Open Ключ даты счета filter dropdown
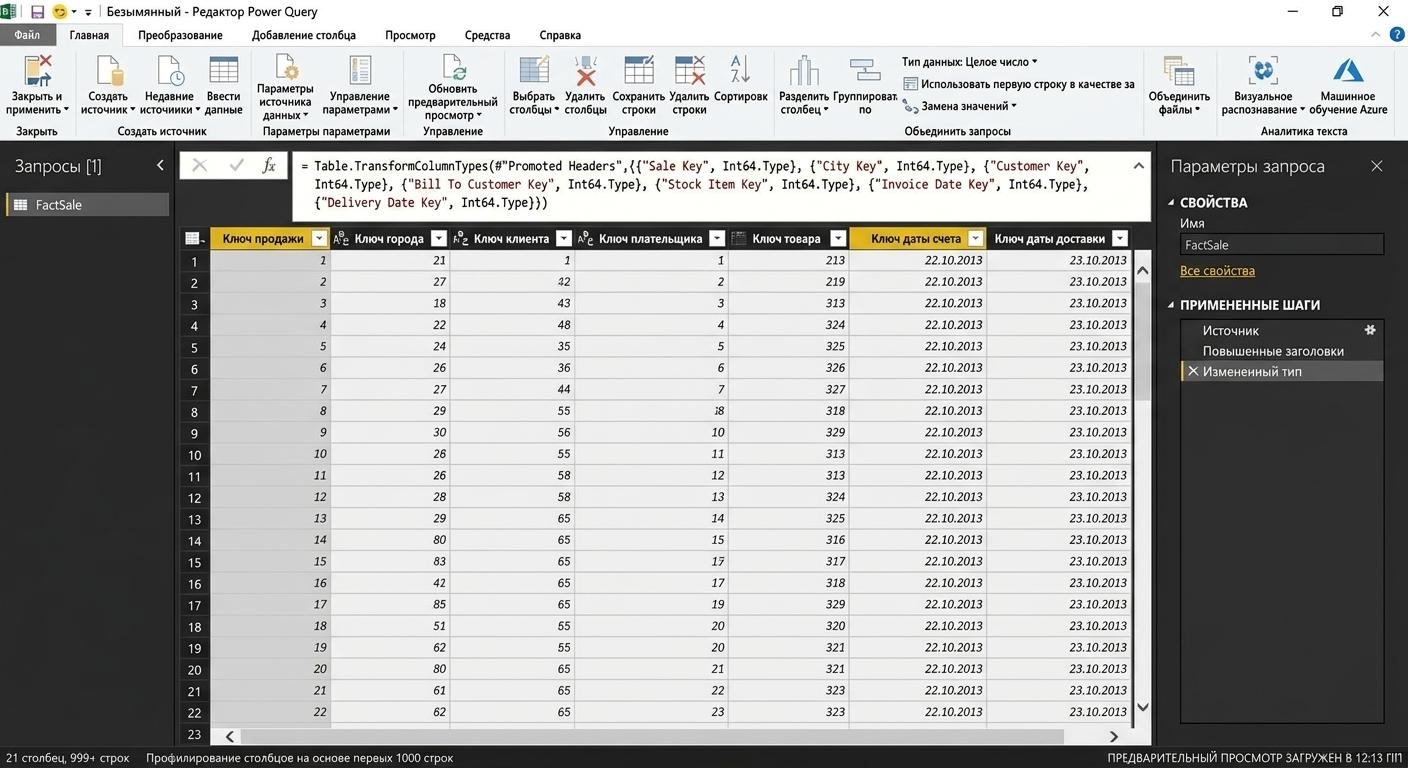The height and width of the screenshot is (768, 1408). point(976,239)
